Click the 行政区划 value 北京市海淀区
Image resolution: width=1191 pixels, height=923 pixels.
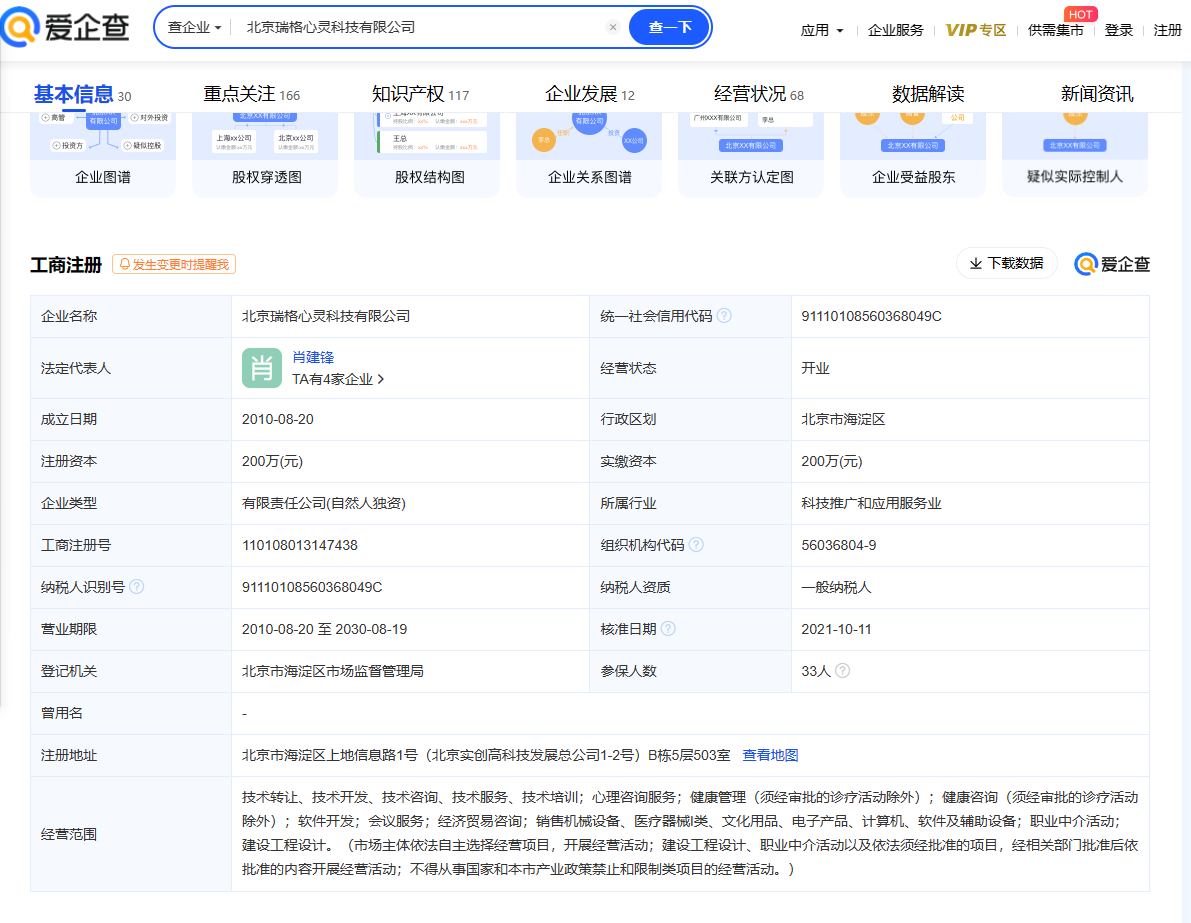[x=843, y=419]
